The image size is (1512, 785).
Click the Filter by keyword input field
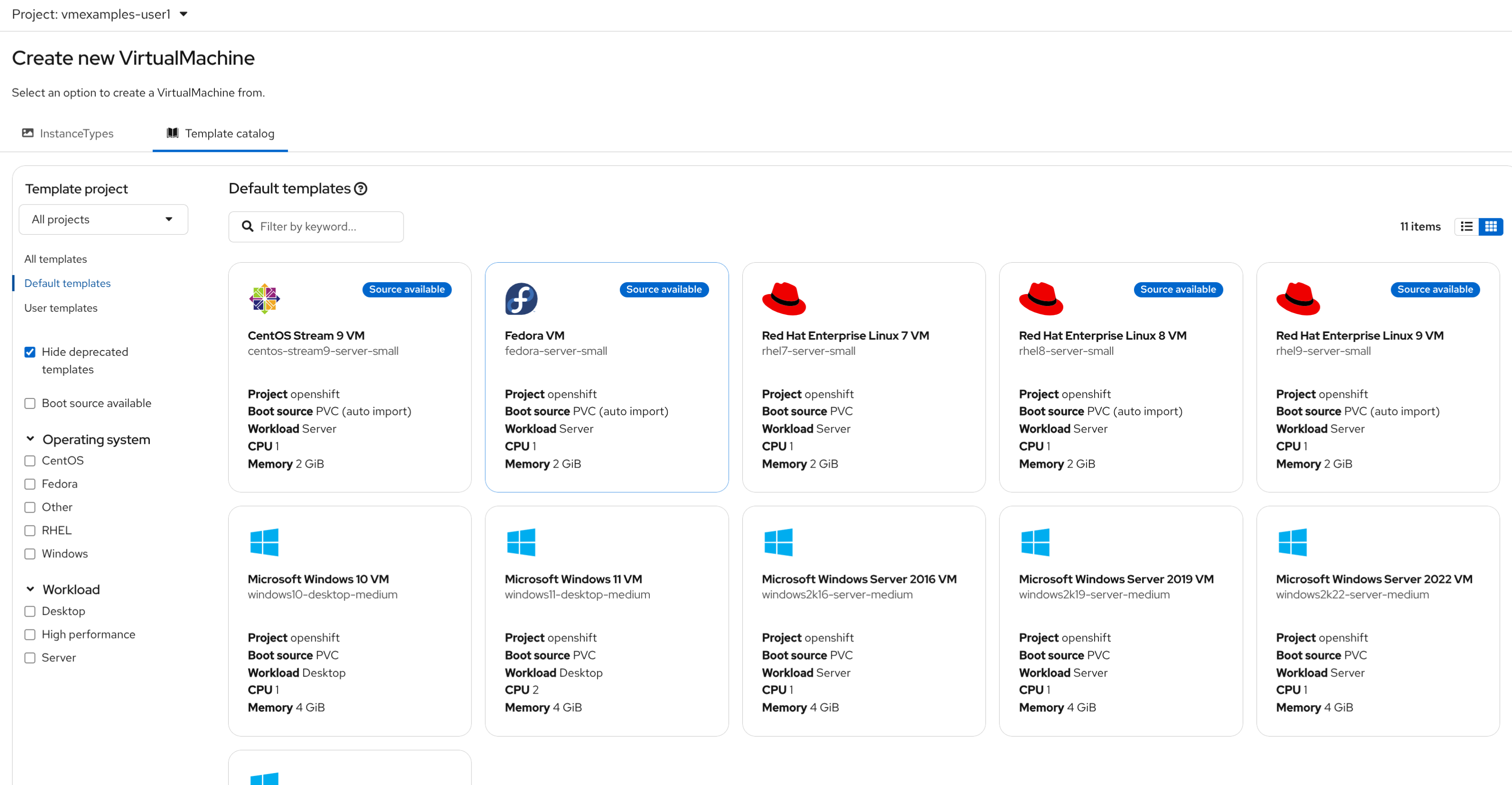click(x=316, y=226)
